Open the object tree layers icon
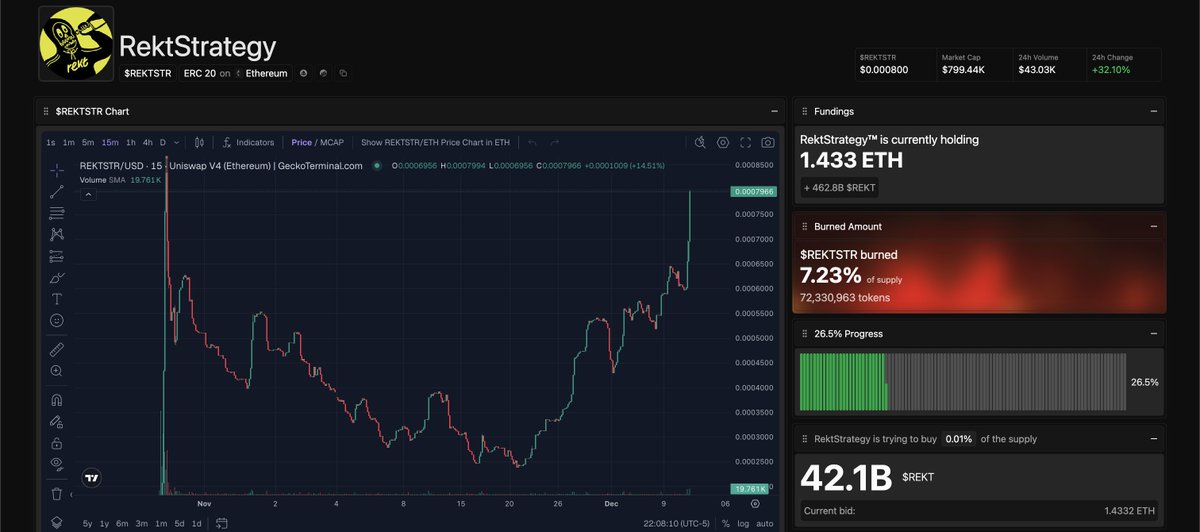The width and height of the screenshot is (1200, 532). click(57, 522)
